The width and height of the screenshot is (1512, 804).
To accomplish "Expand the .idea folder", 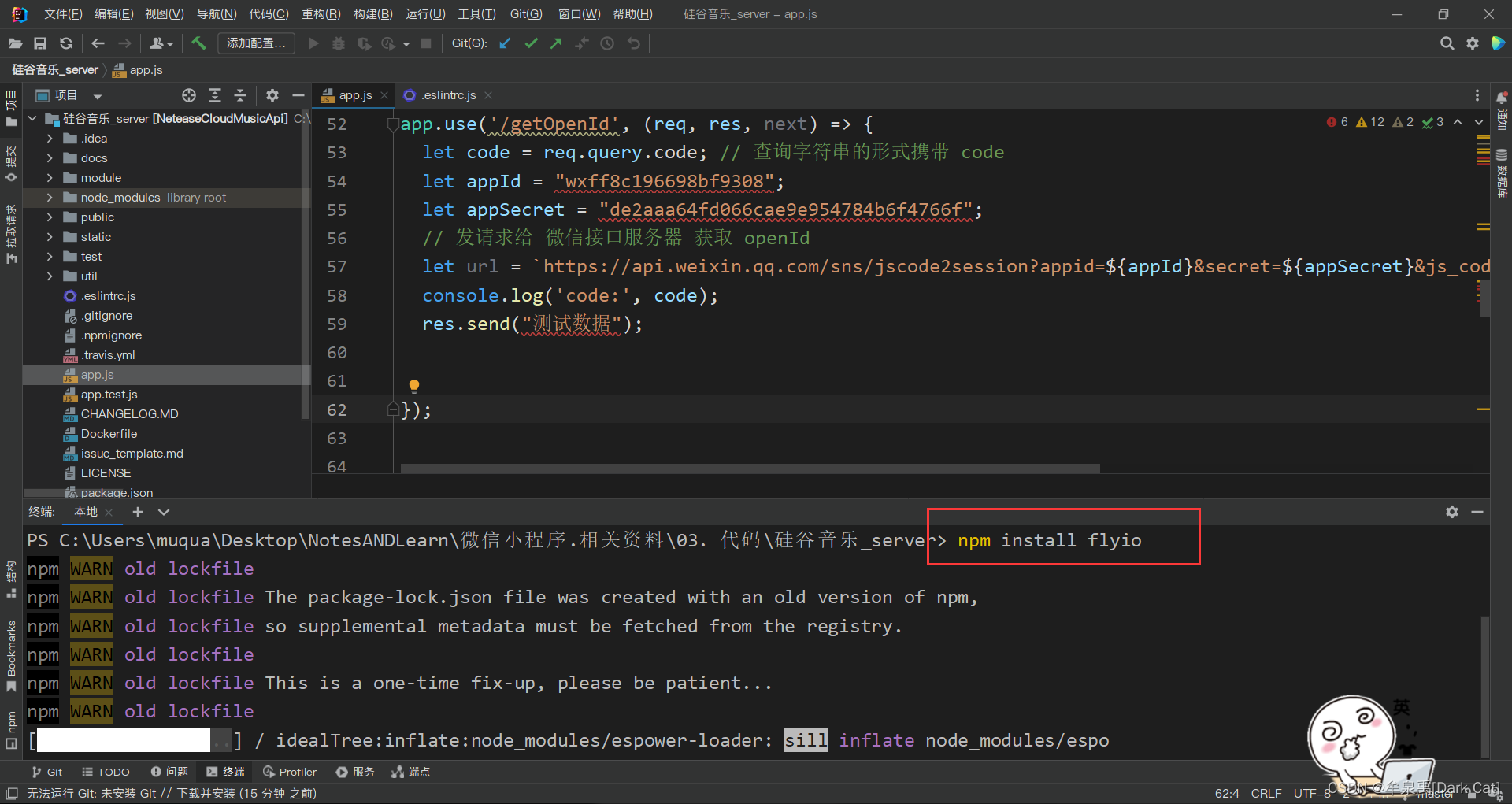I will [50, 139].
